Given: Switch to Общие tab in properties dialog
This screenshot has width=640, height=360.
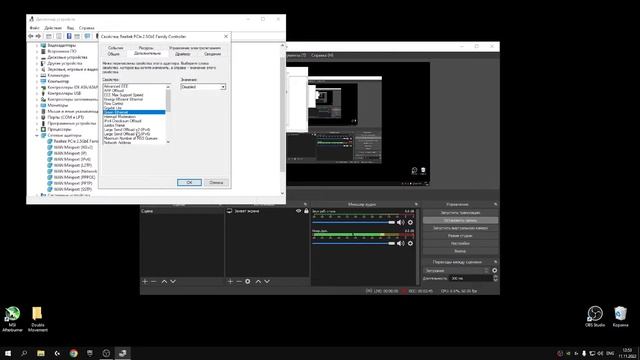Looking at the screenshot, I should 114,54.
